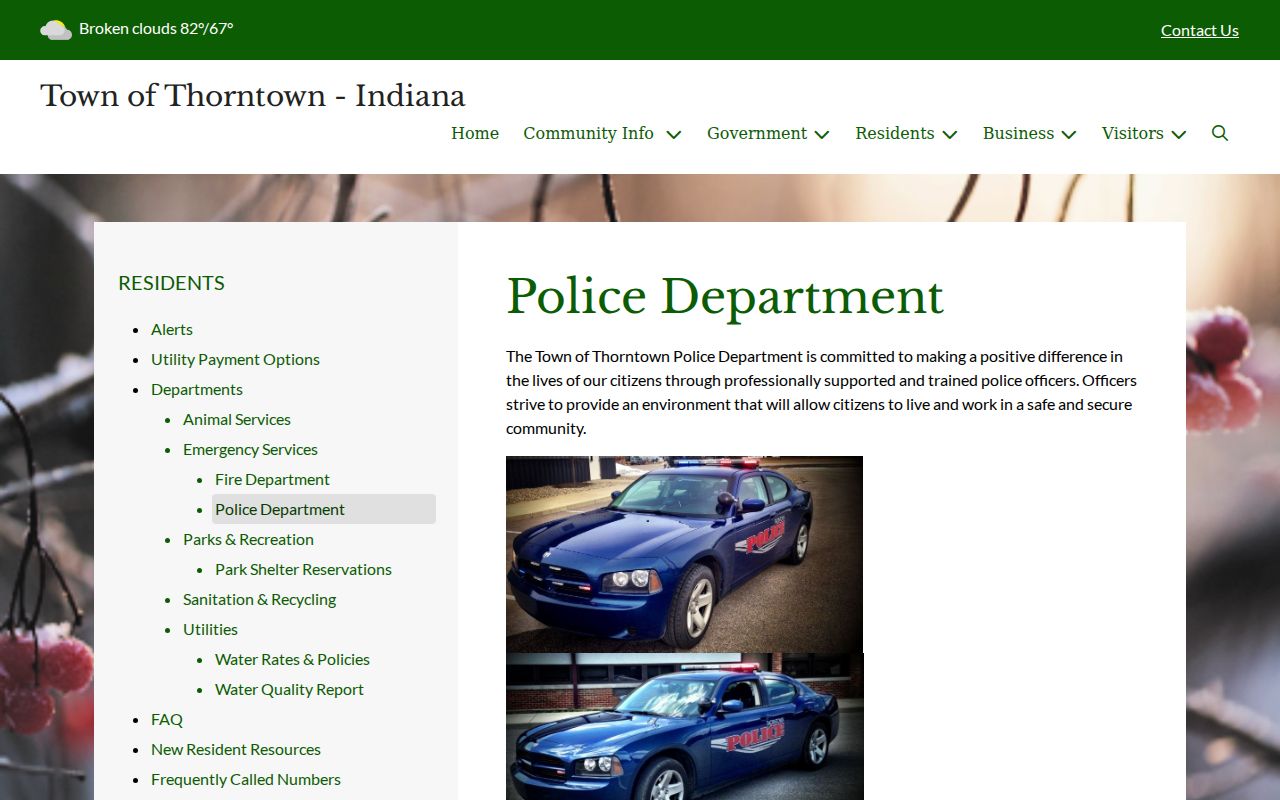This screenshot has width=1280, height=800.
Task: Expand the Residents dropdown chevron
Action: tap(950, 134)
